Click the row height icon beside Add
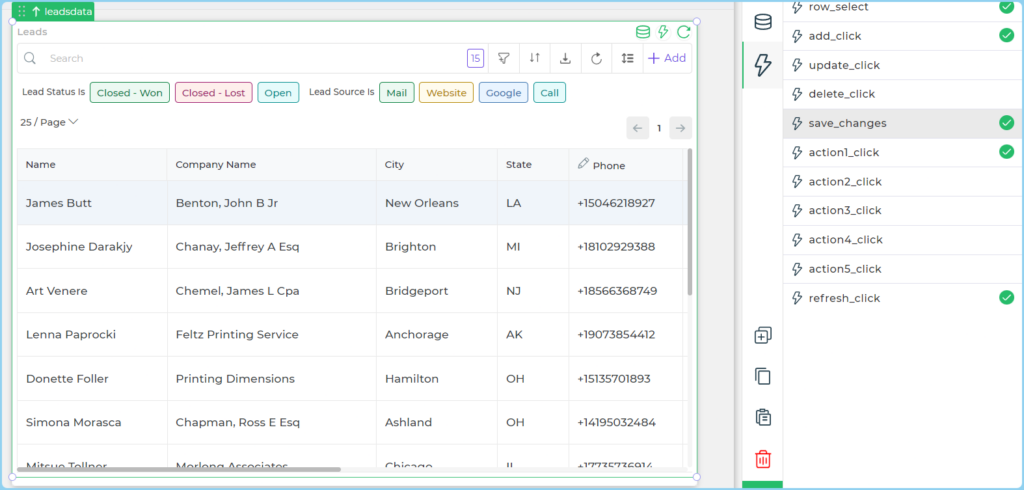Screen dimensions: 1024x490 pos(627,58)
